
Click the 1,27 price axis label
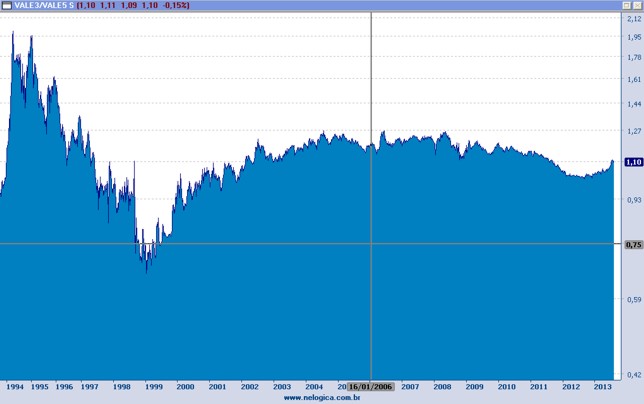[632, 131]
